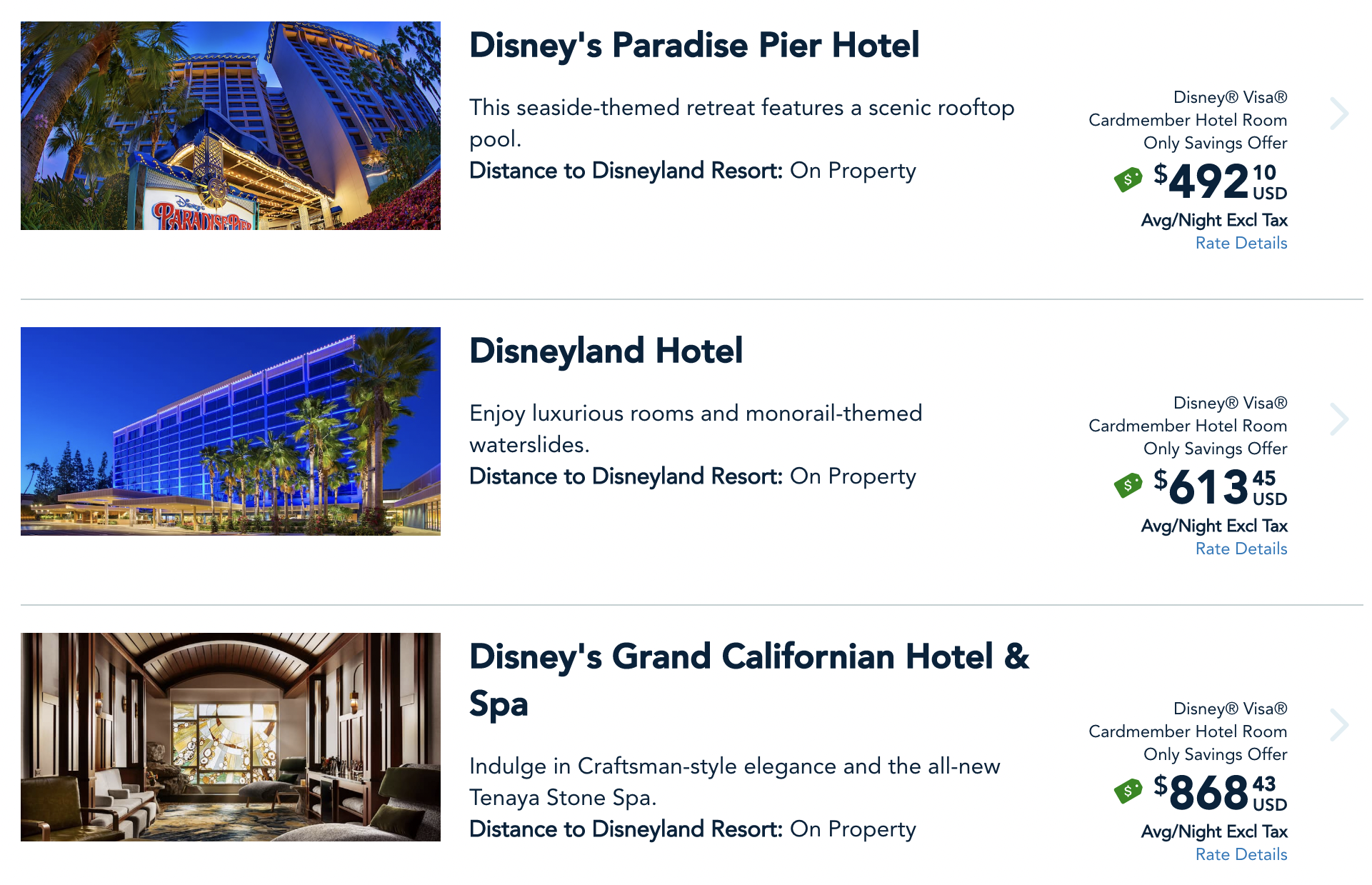Click the Disneyland Hotel title heading
This screenshot has width=1372, height=885.
coord(606,351)
